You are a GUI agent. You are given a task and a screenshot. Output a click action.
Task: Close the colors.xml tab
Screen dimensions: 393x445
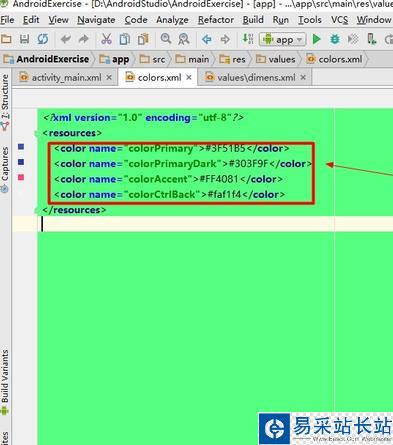click(189, 78)
